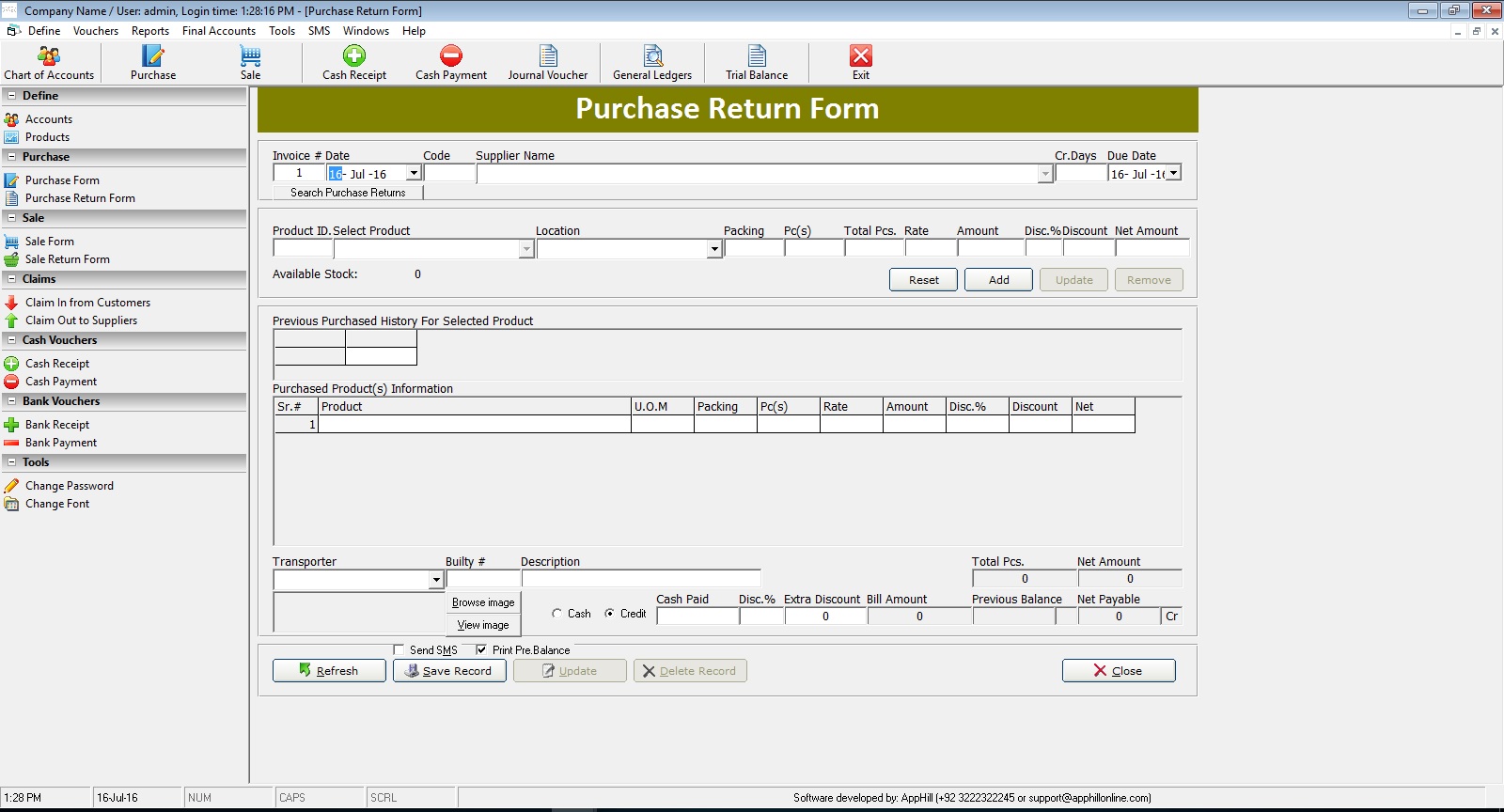Select the Credit payment option
Screen dimensions: 1504x812
(610, 614)
